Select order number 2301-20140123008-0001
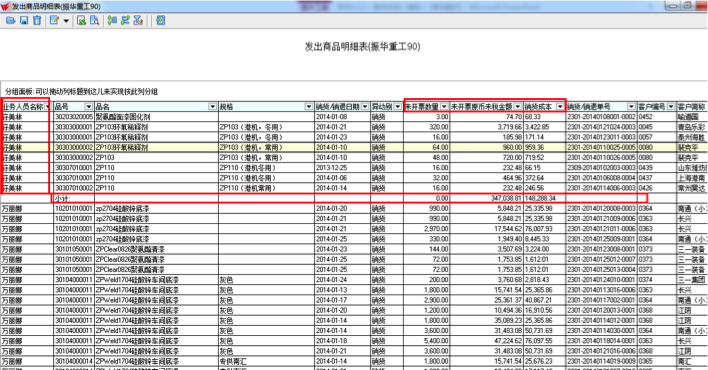The width and height of the screenshot is (708, 370). (x=601, y=249)
